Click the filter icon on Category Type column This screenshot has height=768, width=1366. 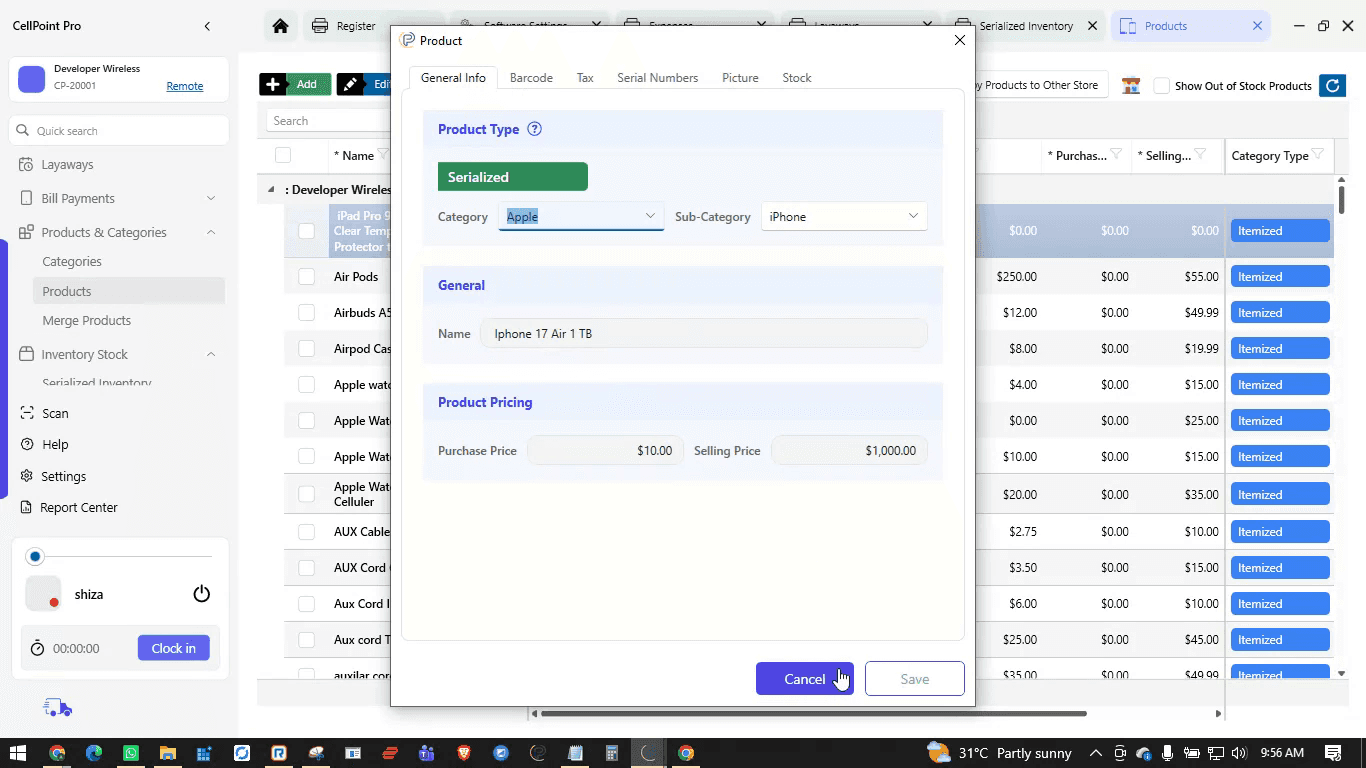click(1318, 155)
